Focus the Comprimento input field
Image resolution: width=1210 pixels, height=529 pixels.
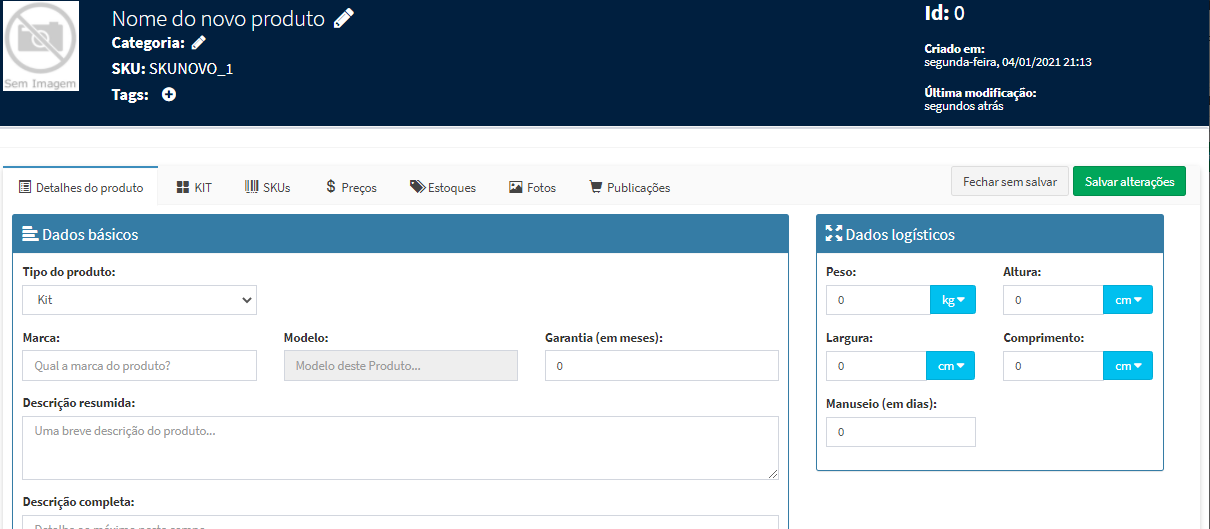coord(1053,366)
